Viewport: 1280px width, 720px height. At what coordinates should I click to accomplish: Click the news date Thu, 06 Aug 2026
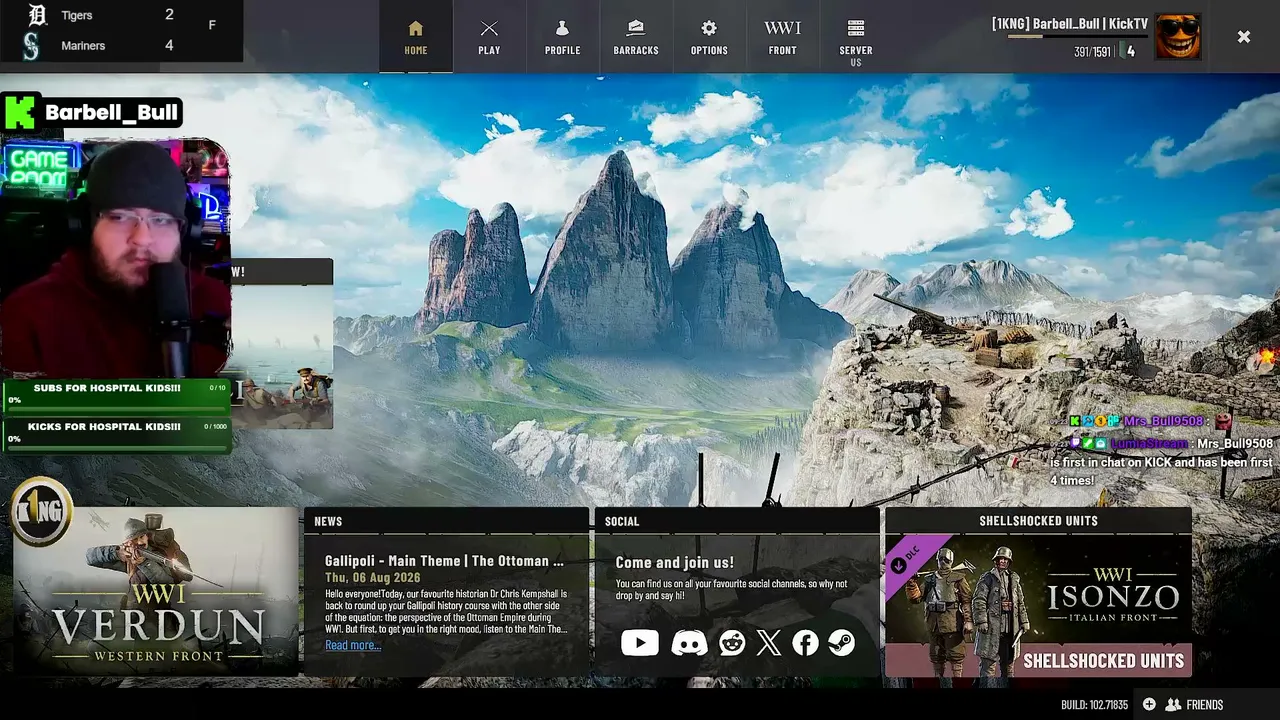pos(372,578)
